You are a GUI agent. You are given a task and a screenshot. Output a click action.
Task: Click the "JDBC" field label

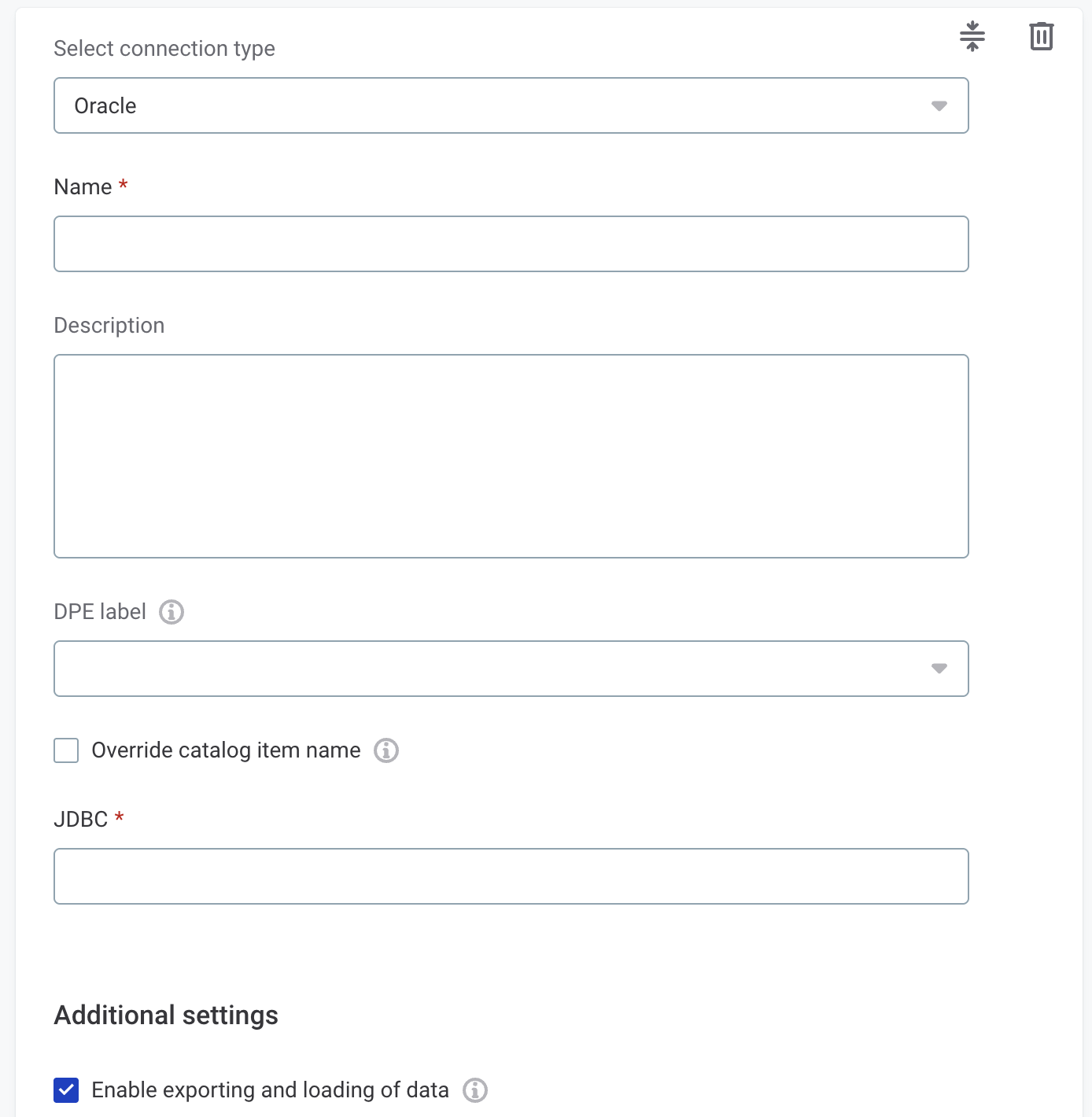80,820
